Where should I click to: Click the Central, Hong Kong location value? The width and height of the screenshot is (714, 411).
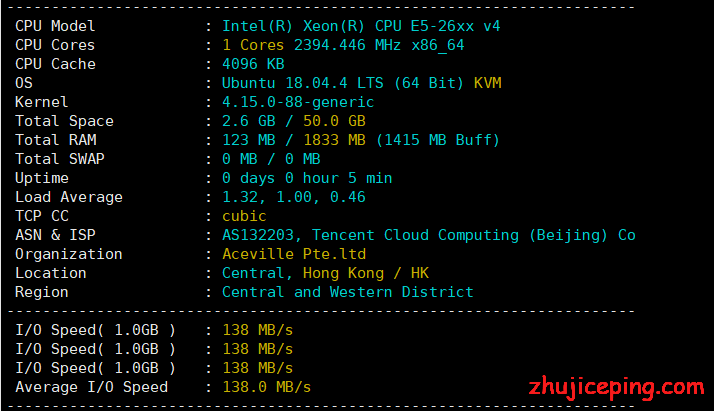pyautogui.click(x=325, y=273)
